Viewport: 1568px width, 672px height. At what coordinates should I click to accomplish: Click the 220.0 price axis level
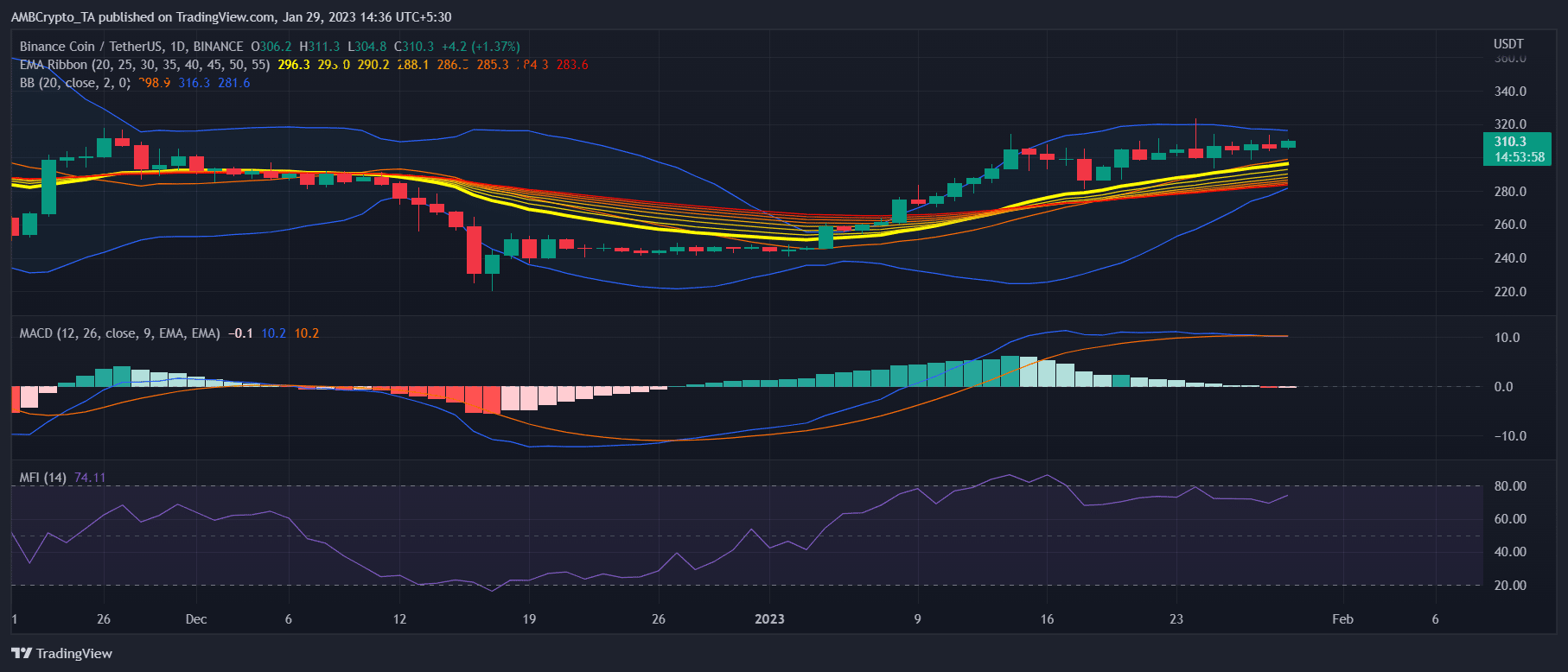pyautogui.click(x=1510, y=292)
